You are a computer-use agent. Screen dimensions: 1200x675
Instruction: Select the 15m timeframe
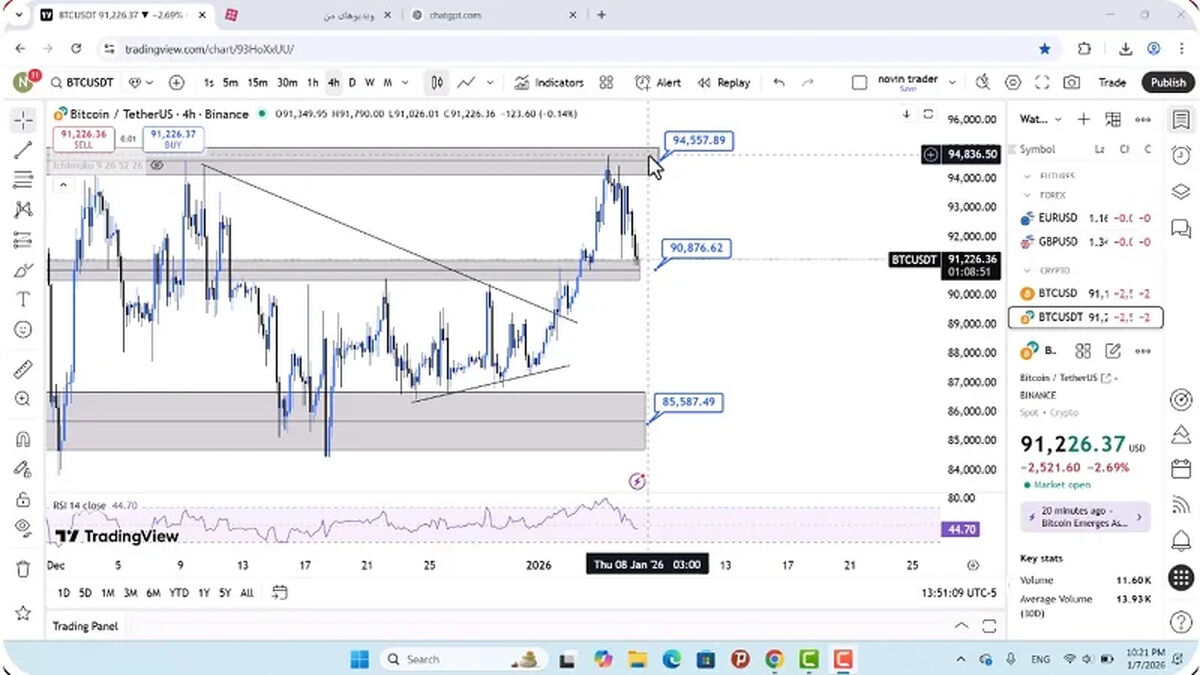(x=257, y=83)
